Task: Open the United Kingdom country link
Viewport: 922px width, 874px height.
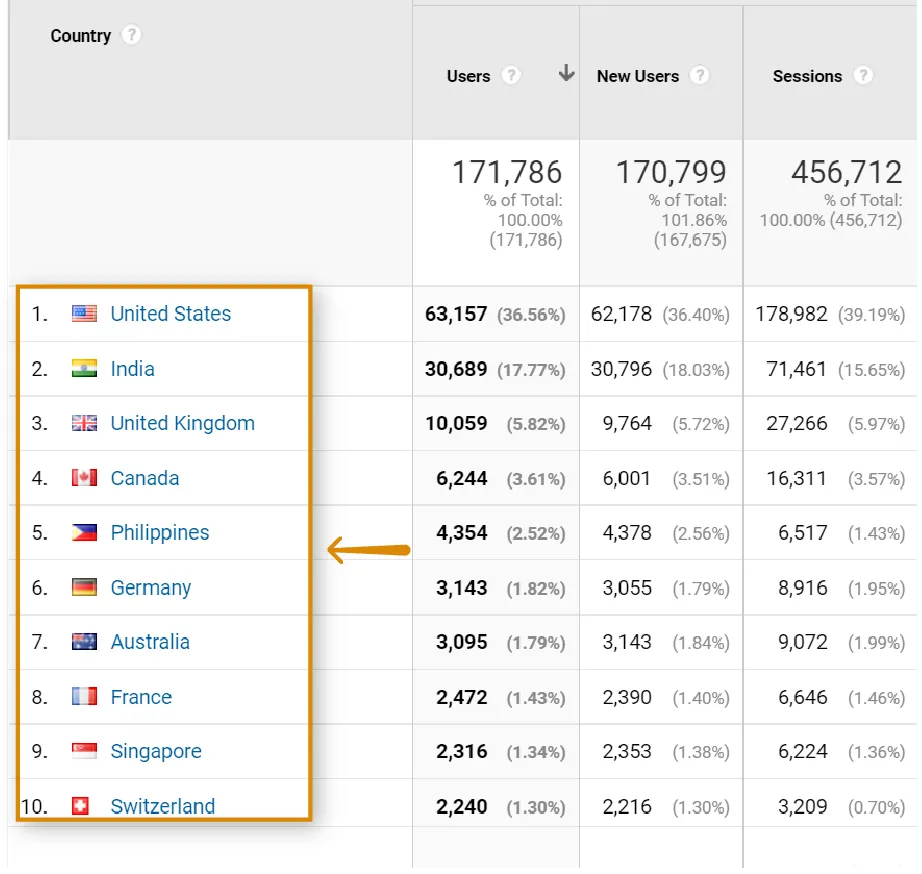Action: [182, 423]
